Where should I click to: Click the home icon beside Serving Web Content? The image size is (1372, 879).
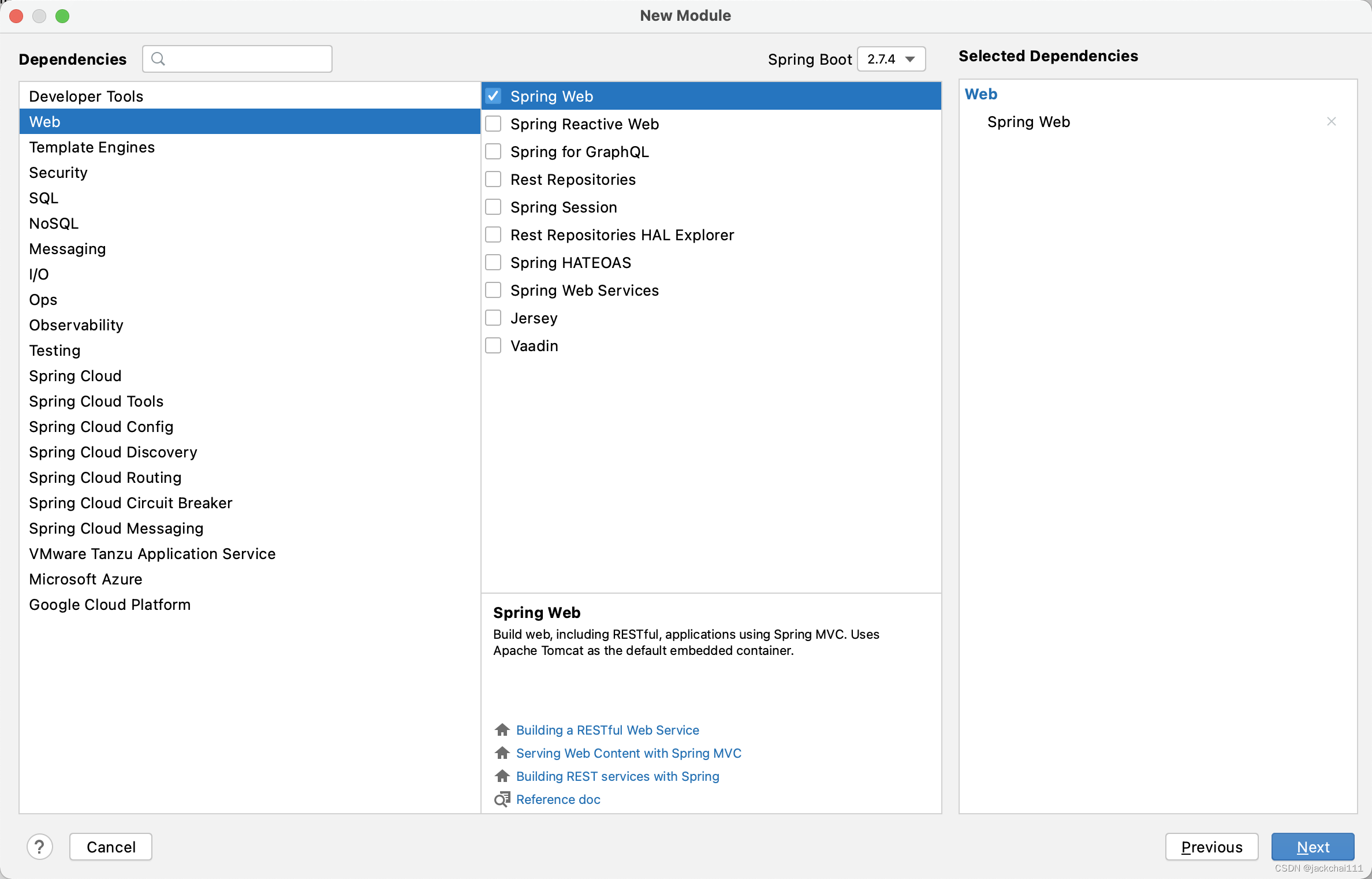click(502, 753)
